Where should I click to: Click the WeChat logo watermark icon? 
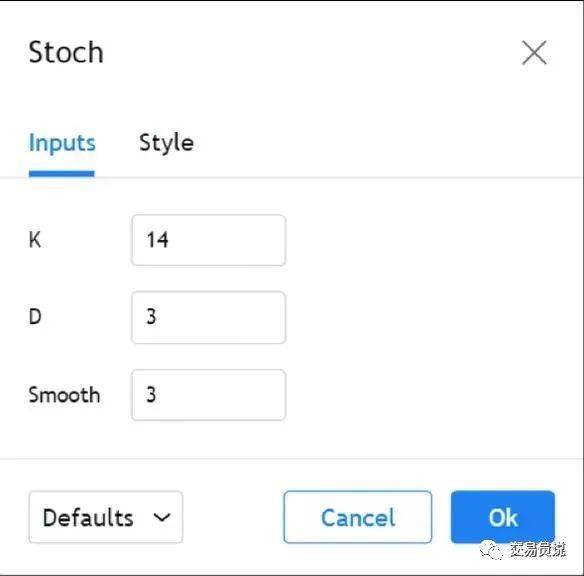pyautogui.click(x=491, y=550)
